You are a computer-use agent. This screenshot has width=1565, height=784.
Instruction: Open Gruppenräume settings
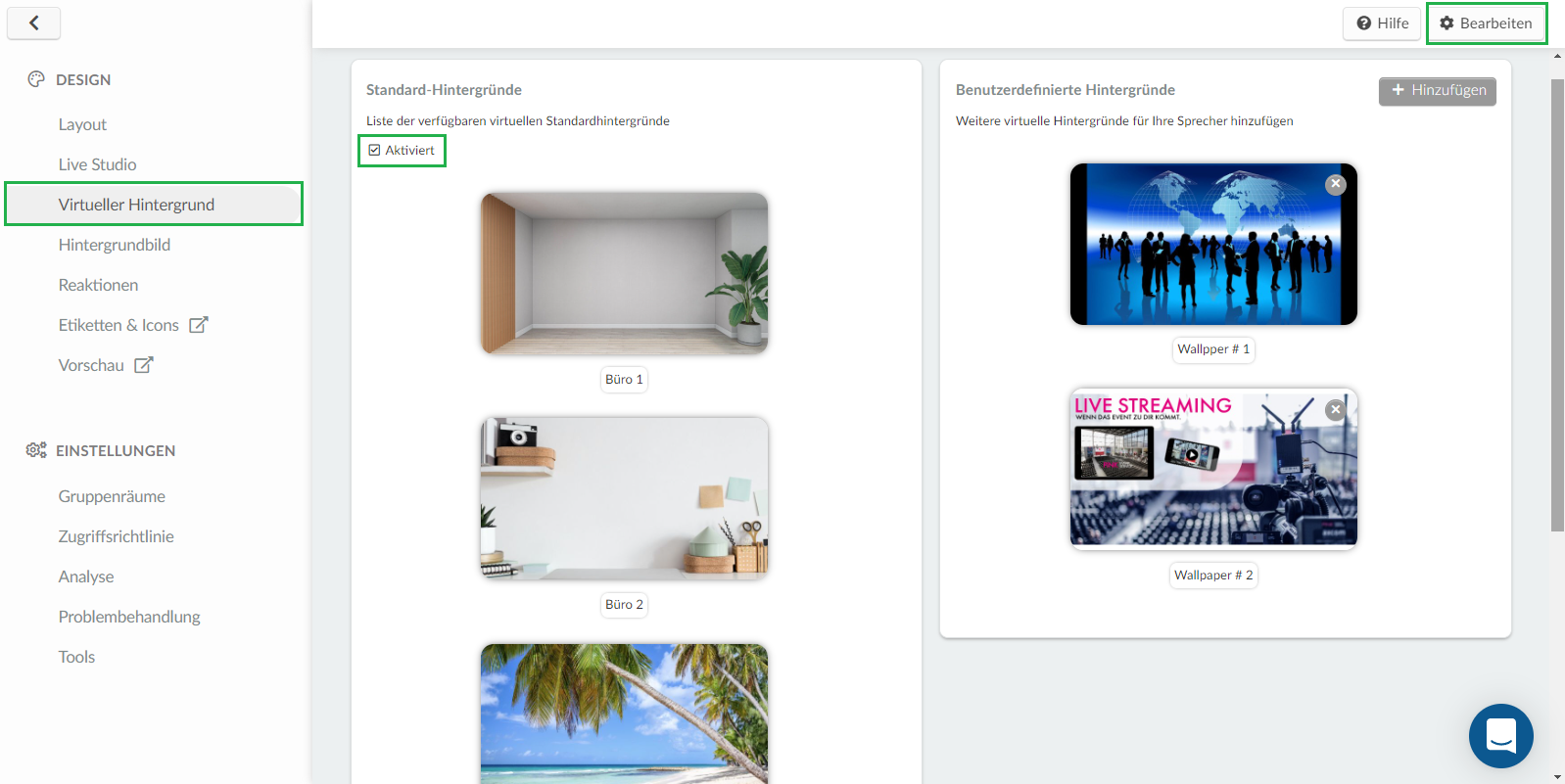pyautogui.click(x=112, y=496)
